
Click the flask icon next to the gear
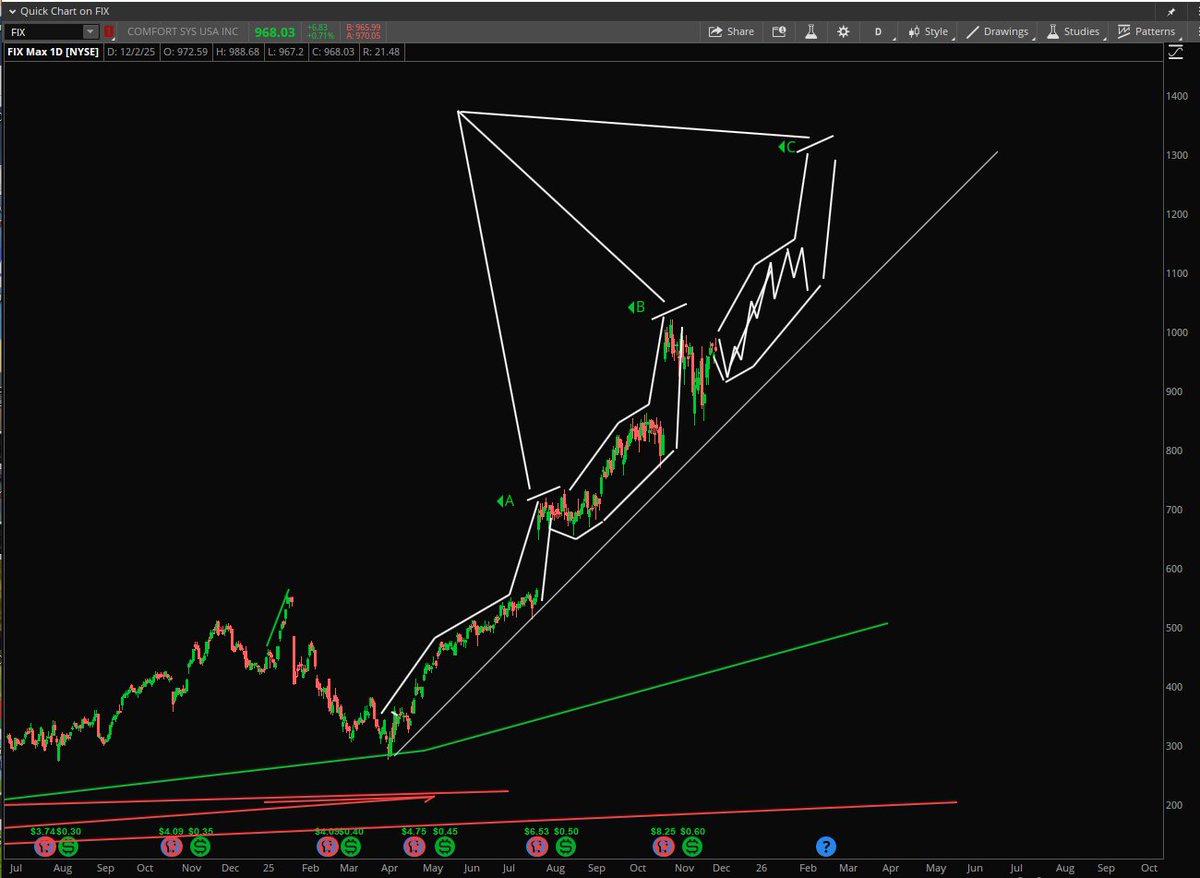pos(811,31)
